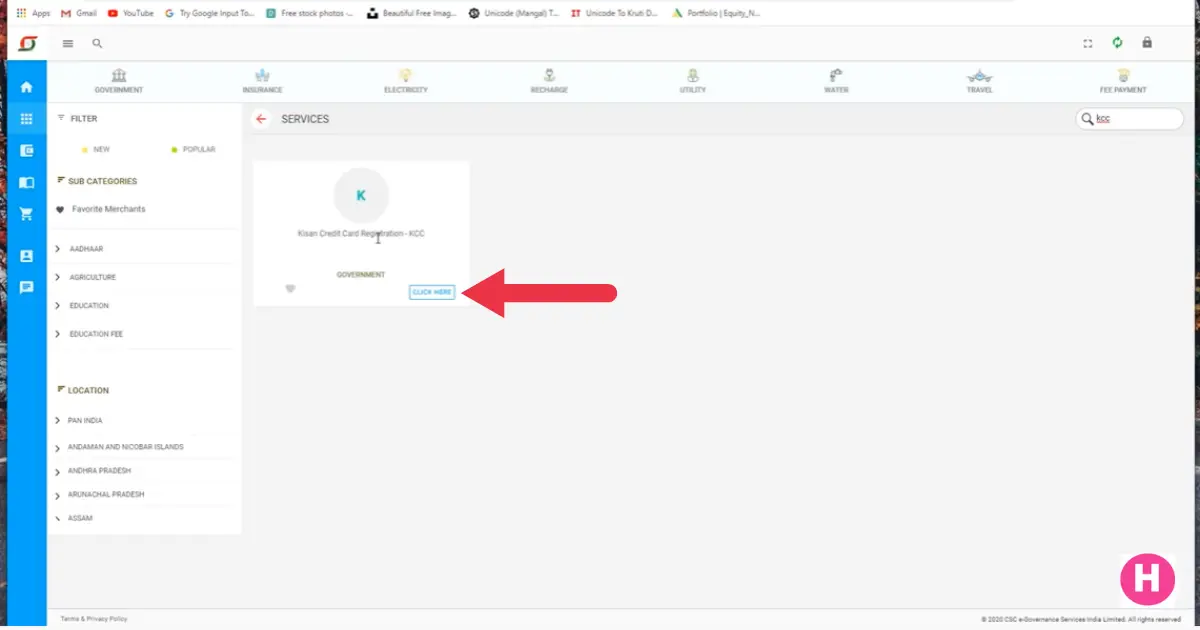This screenshot has height=630, width=1200.
Task: Open the Terms & Privacy Policy link
Action: click(x=95, y=618)
